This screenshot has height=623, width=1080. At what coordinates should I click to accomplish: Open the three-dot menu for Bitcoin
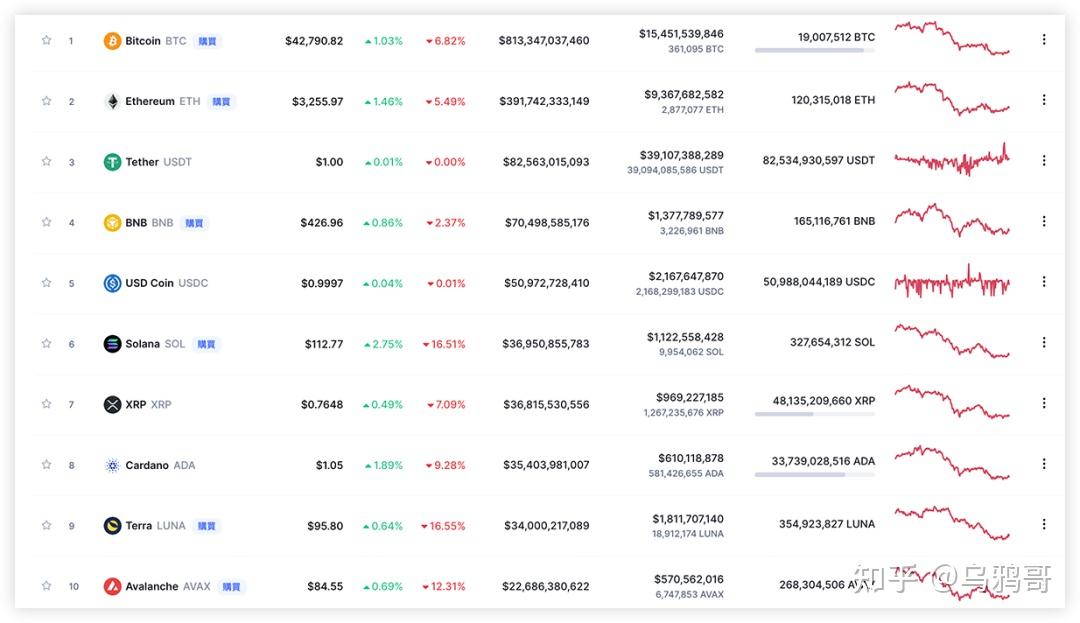(1044, 39)
